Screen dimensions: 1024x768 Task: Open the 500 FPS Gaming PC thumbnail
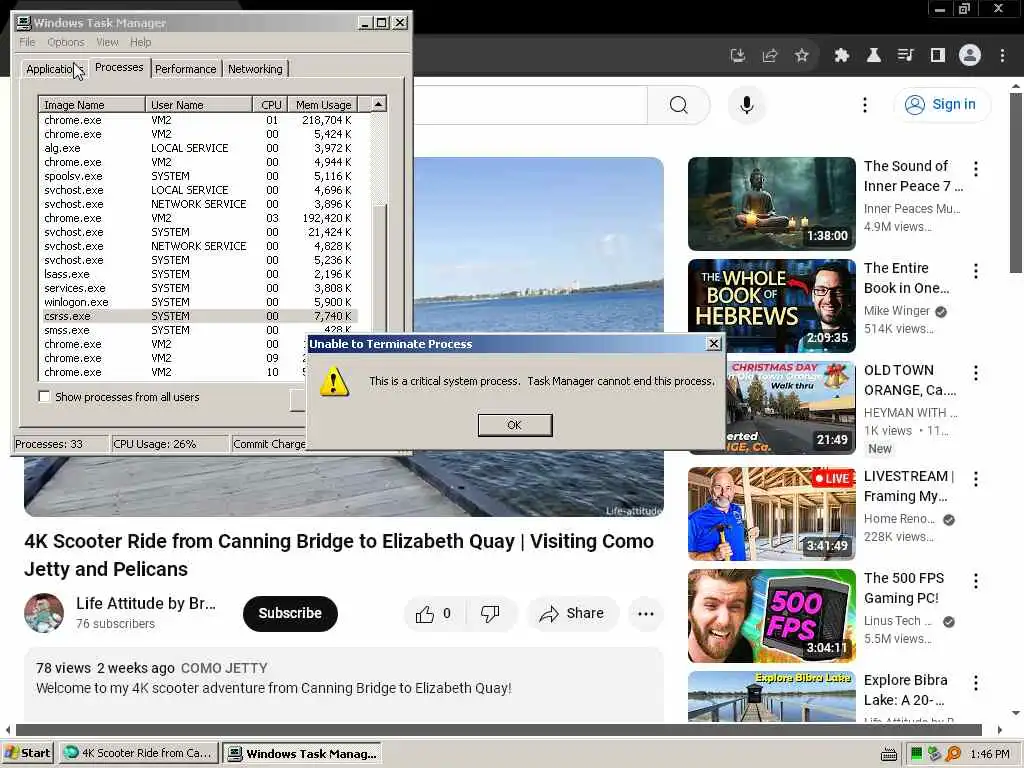(x=771, y=616)
